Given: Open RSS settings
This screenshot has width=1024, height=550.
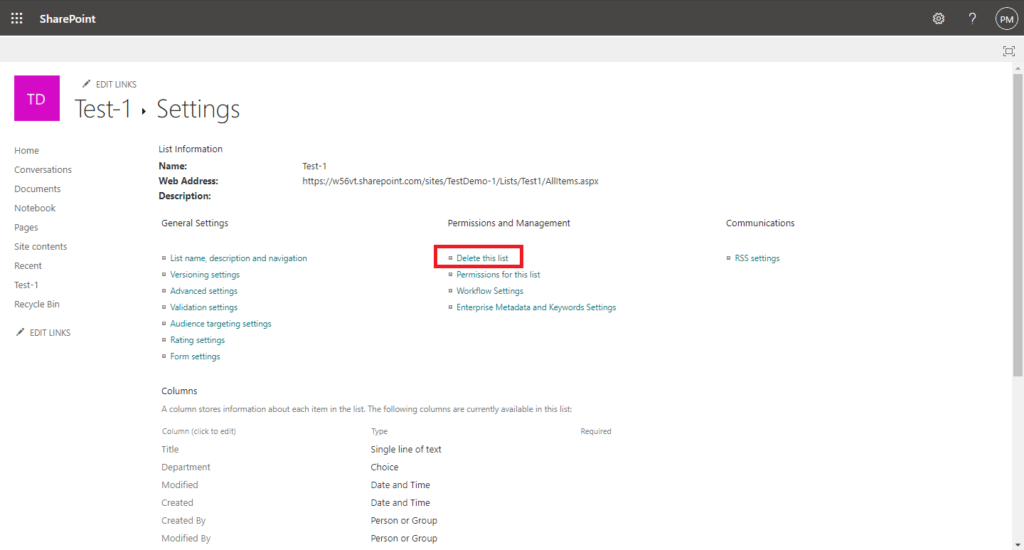Looking at the screenshot, I should pos(757,258).
